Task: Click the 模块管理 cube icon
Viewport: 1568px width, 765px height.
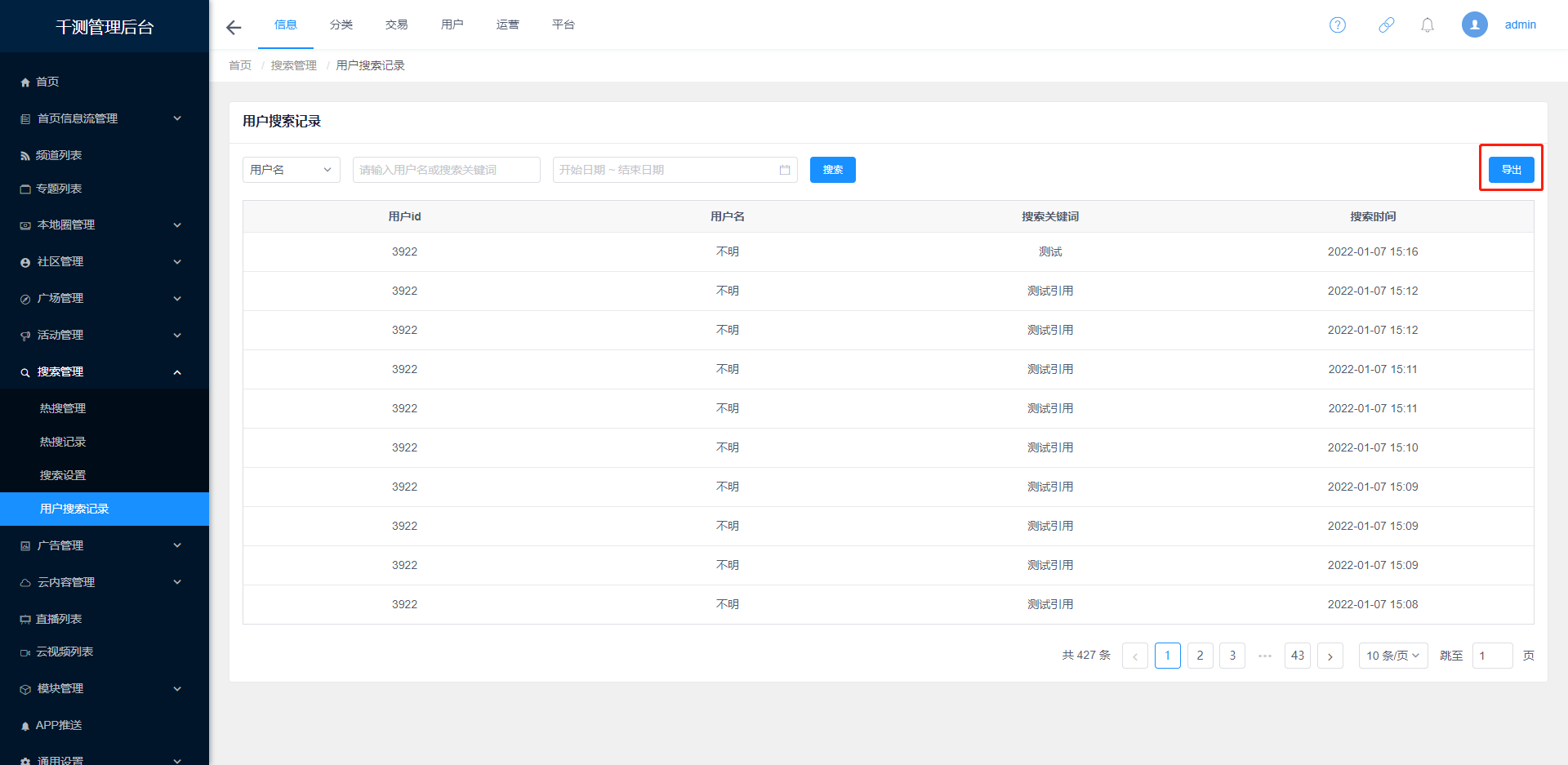Action: [x=25, y=689]
